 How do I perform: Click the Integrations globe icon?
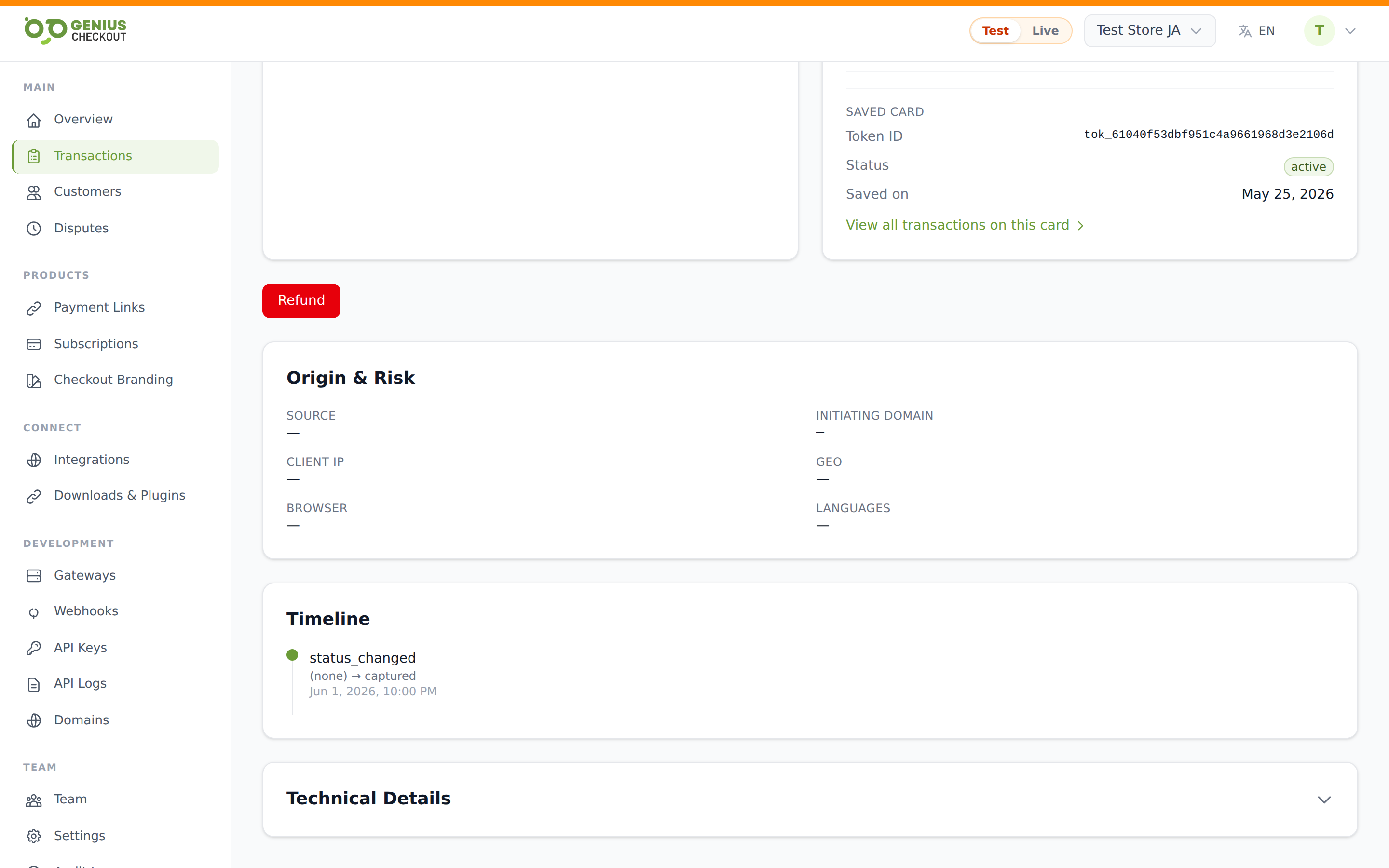[34, 461]
